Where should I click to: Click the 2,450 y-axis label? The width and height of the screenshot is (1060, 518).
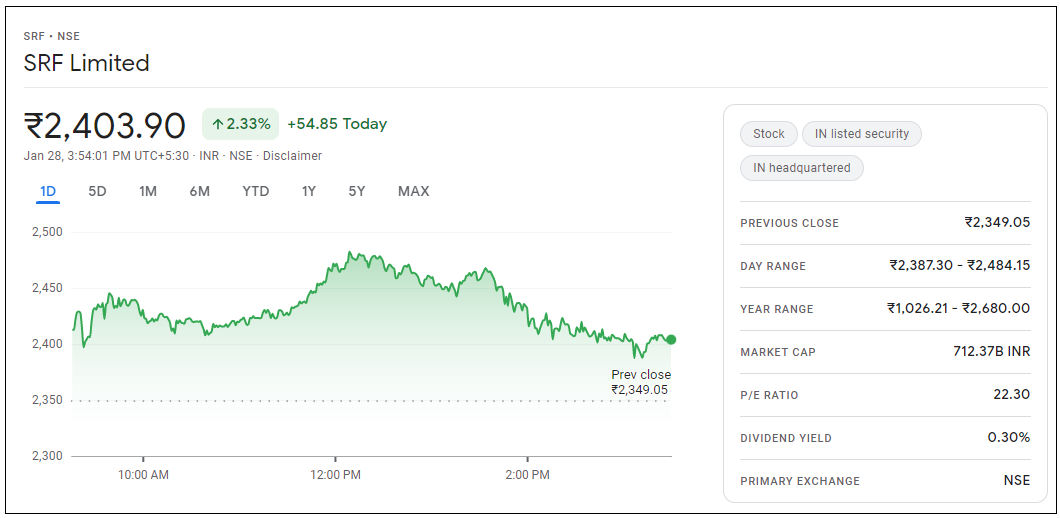pyautogui.click(x=47, y=288)
